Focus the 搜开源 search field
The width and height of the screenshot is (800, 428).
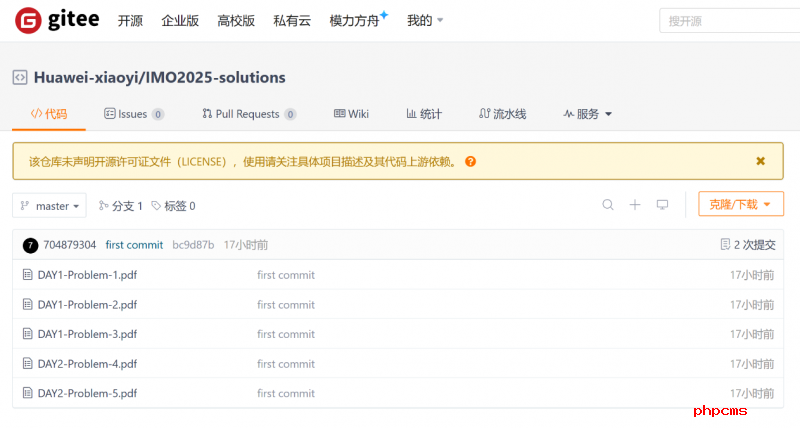point(730,21)
